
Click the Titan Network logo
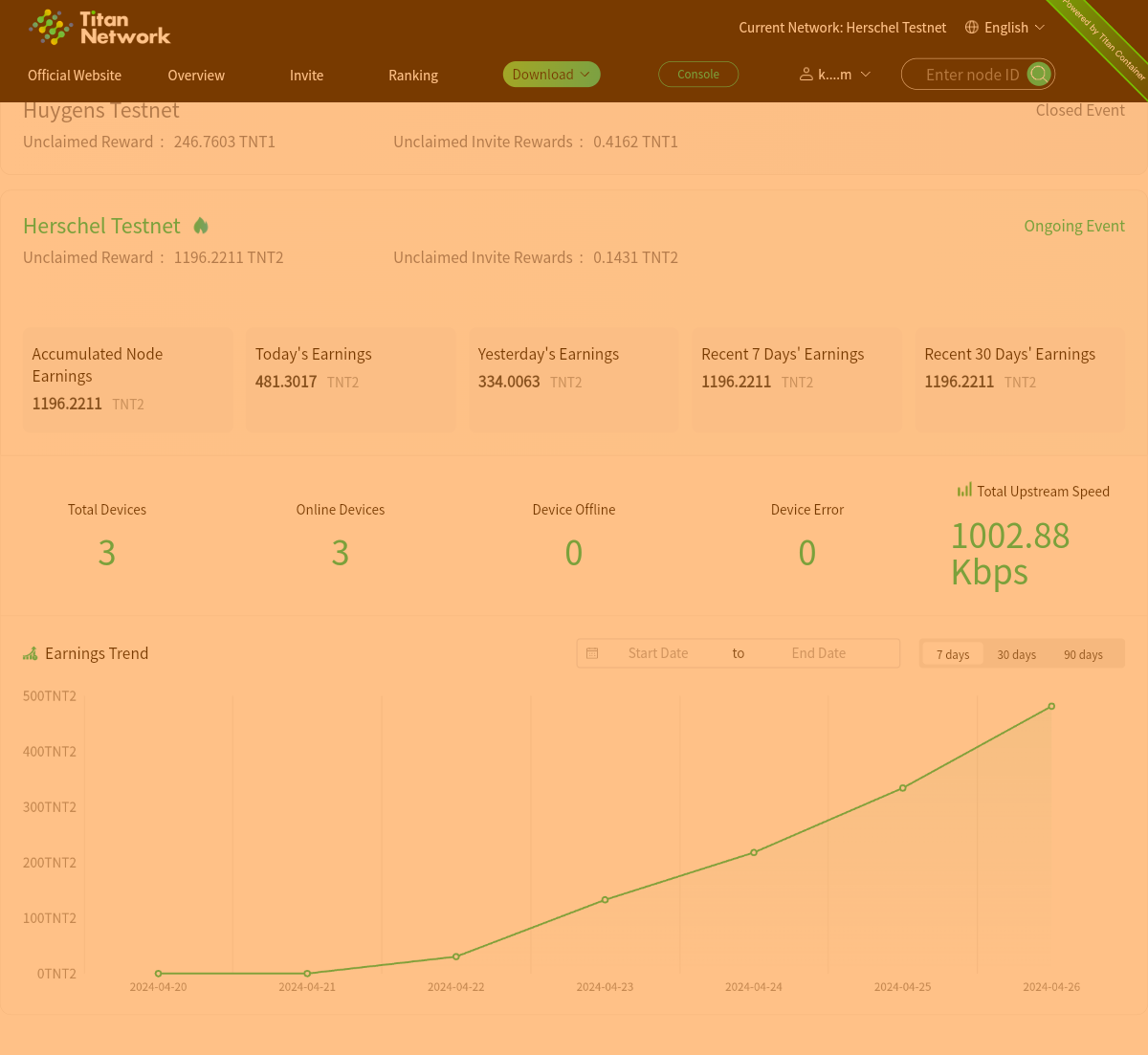(99, 28)
